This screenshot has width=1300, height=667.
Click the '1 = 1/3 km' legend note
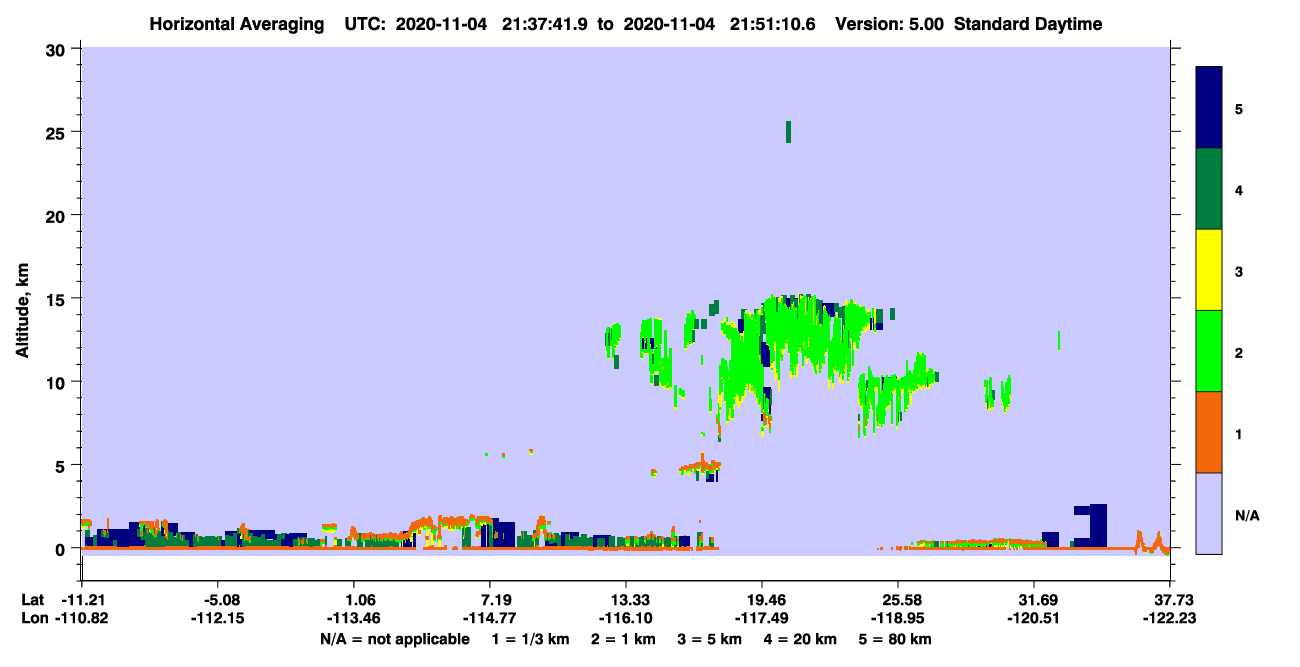530,639
